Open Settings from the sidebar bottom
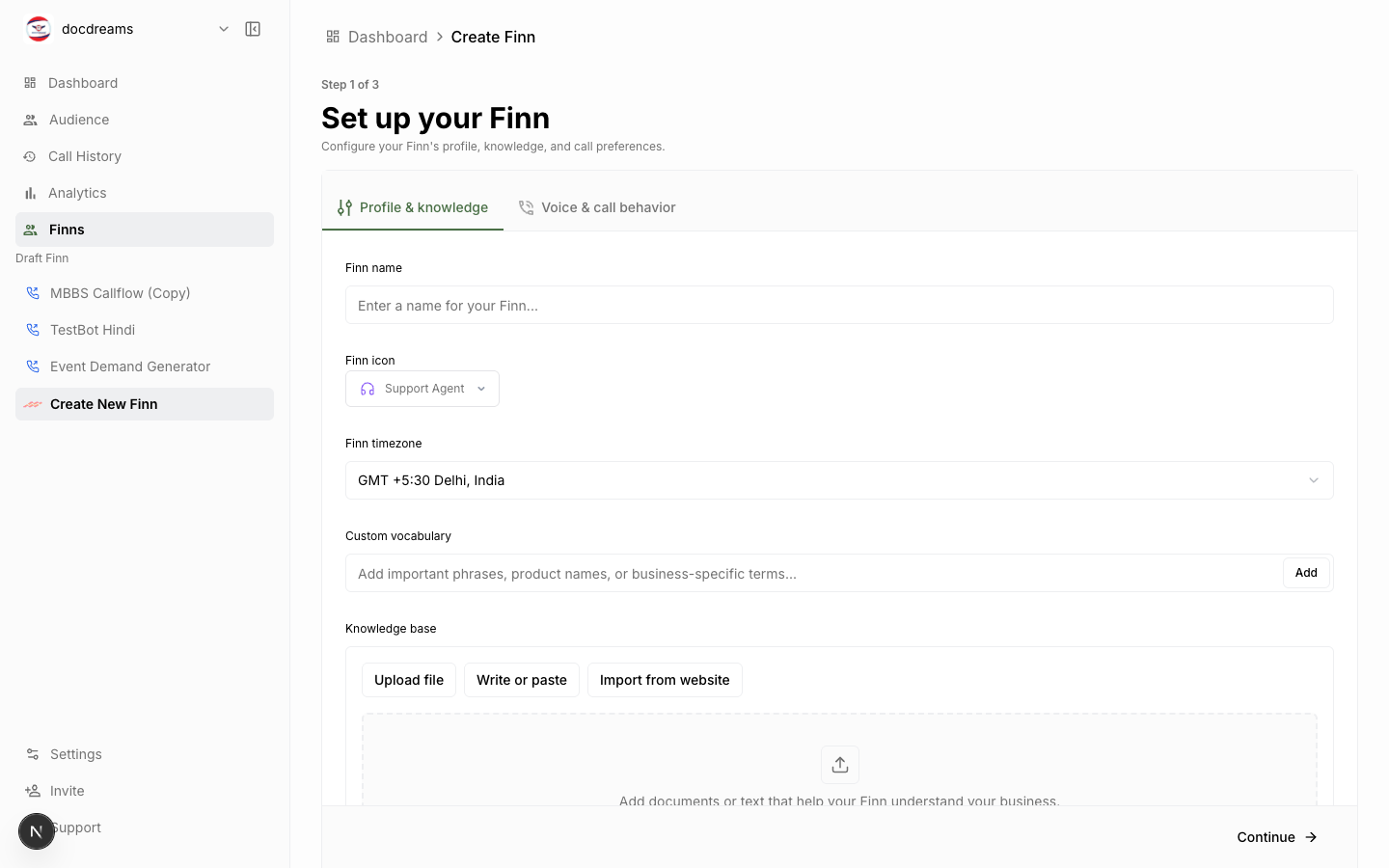The width and height of the screenshot is (1389, 868). click(x=145, y=754)
